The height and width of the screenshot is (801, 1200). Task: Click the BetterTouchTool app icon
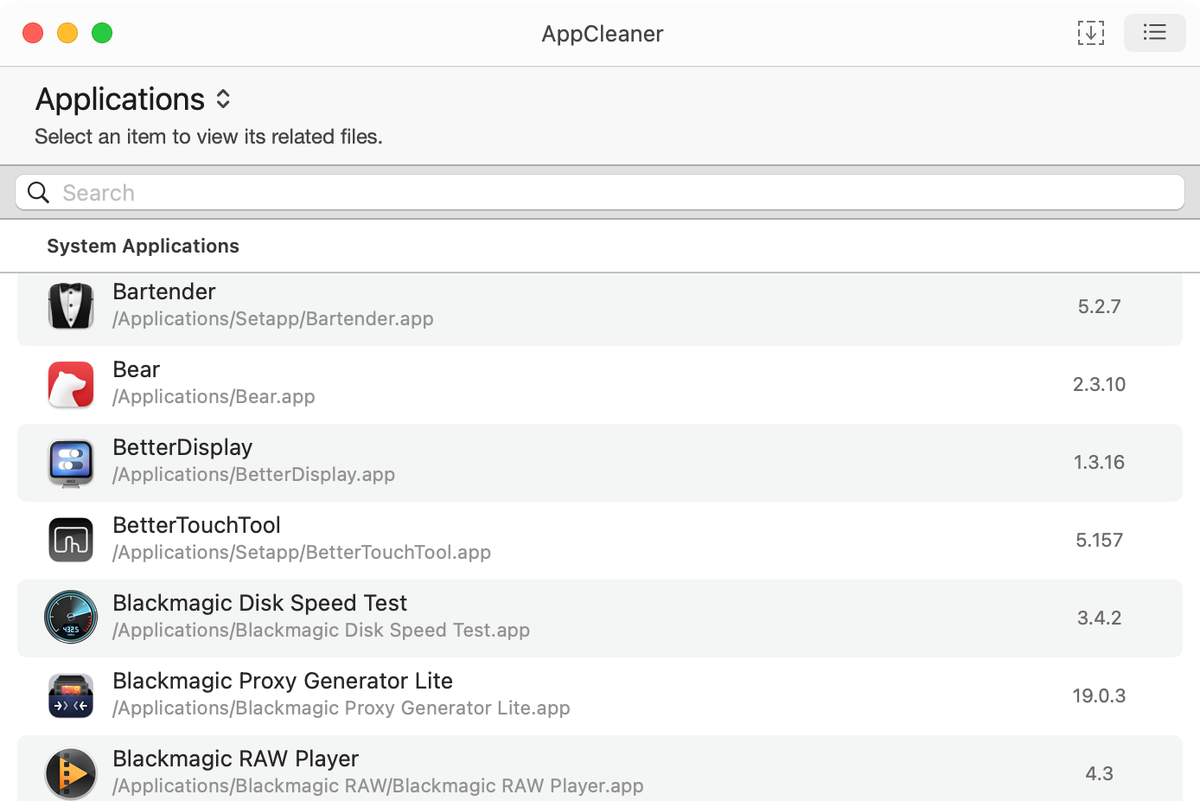(x=71, y=540)
